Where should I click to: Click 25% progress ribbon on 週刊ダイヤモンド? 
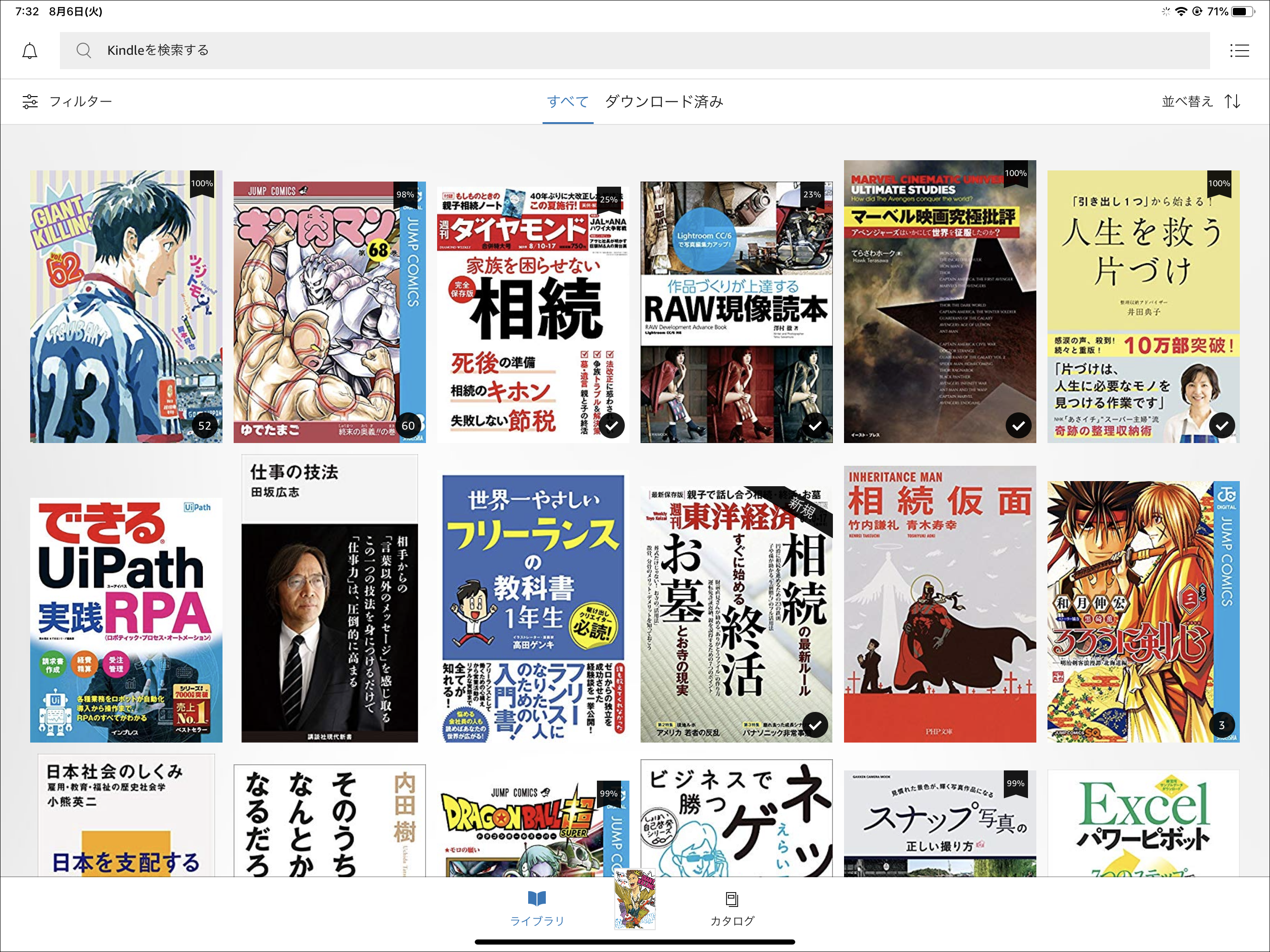[x=609, y=202]
